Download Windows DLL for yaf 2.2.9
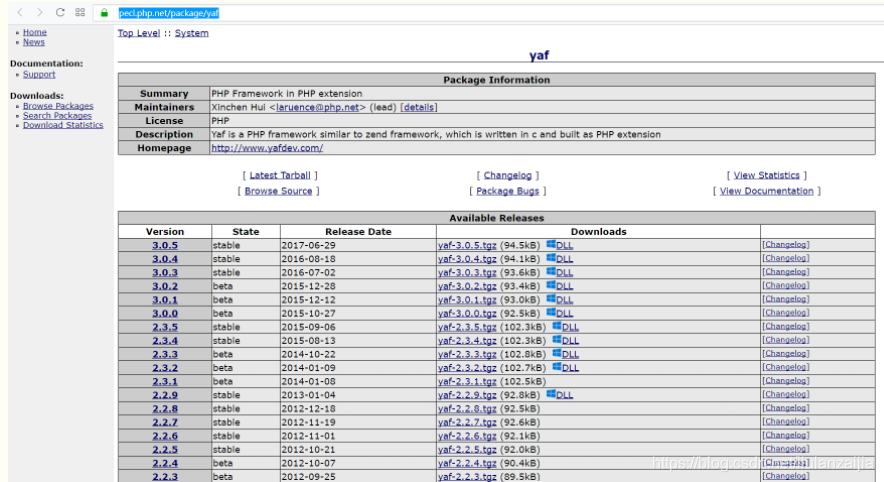The width and height of the screenshot is (884, 482). pyautogui.click(x=560, y=395)
